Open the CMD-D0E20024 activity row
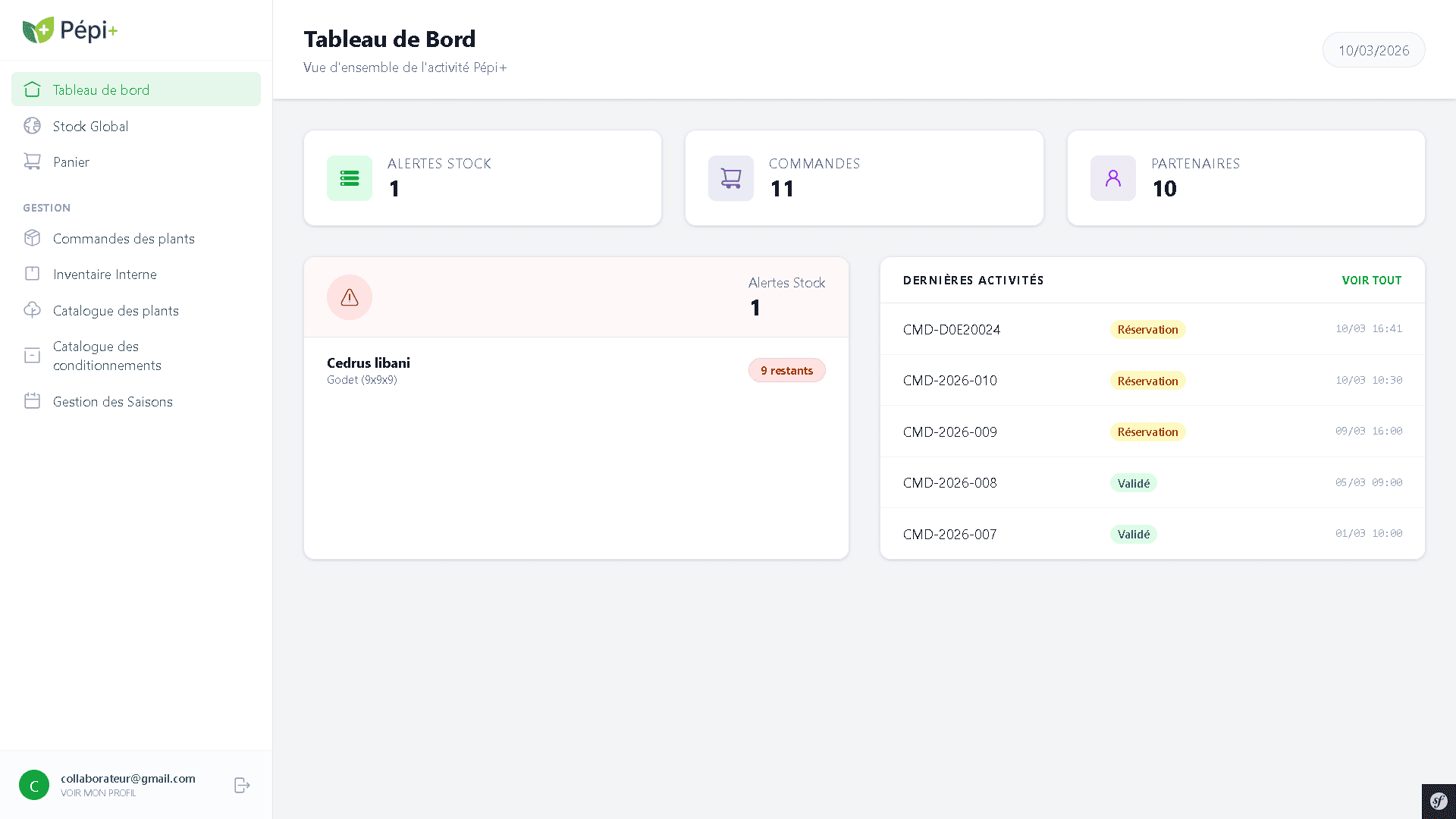The image size is (1456, 819). (x=952, y=329)
